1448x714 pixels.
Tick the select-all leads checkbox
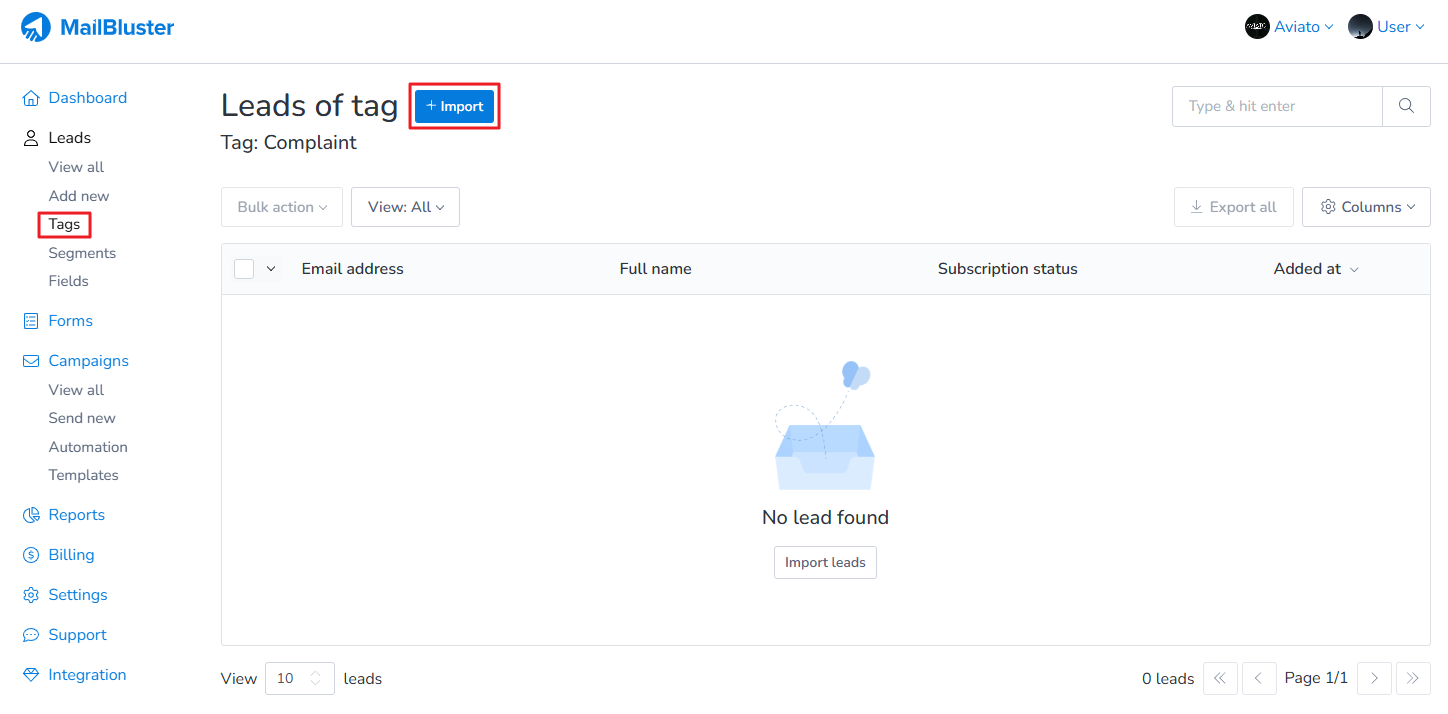point(244,269)
